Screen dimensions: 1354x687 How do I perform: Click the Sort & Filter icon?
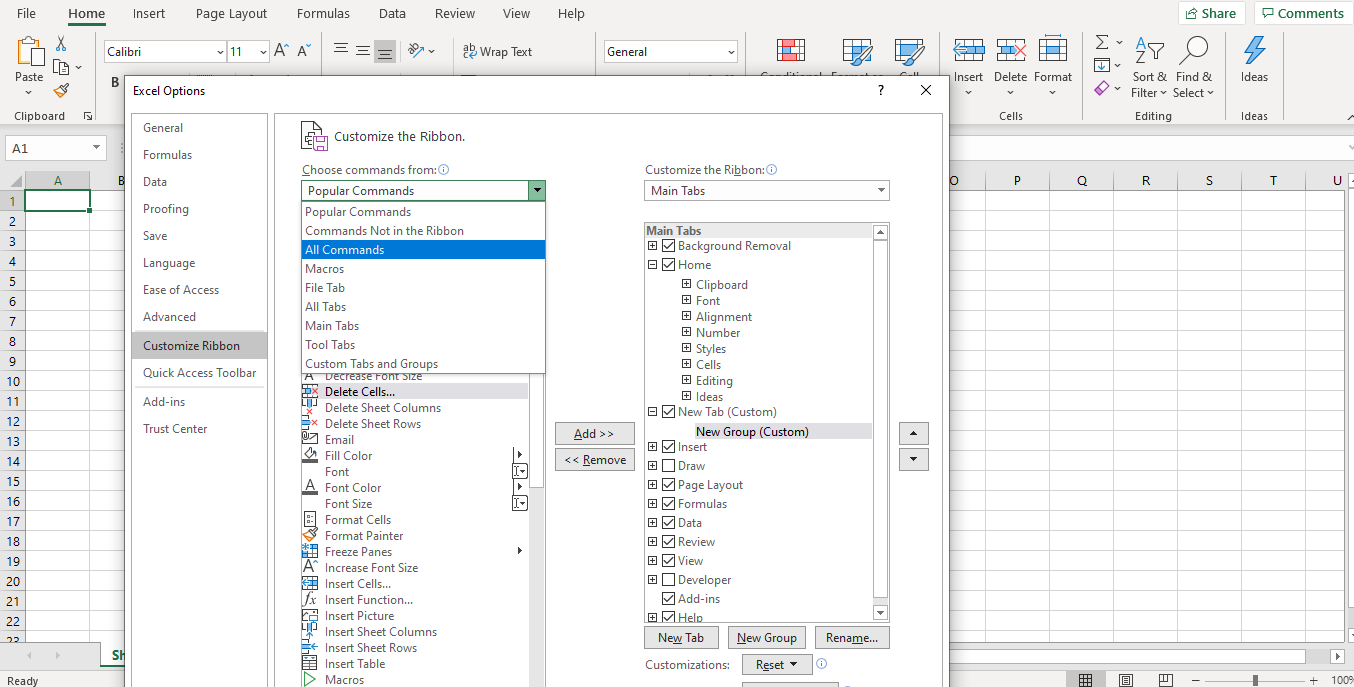click(x=1149, y=51)
